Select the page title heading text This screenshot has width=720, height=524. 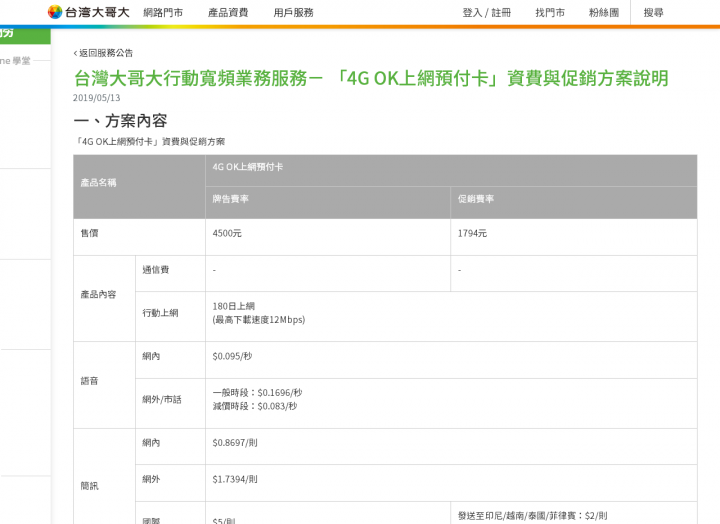coord(371,78)
